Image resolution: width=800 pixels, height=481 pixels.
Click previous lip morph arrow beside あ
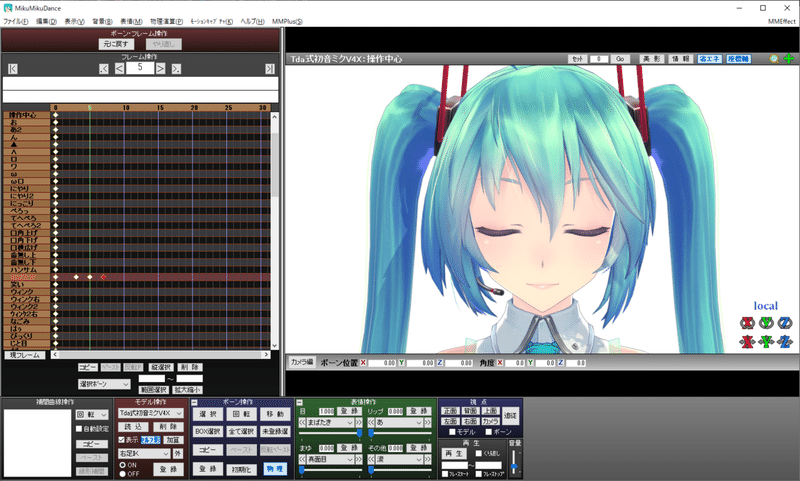371,423
